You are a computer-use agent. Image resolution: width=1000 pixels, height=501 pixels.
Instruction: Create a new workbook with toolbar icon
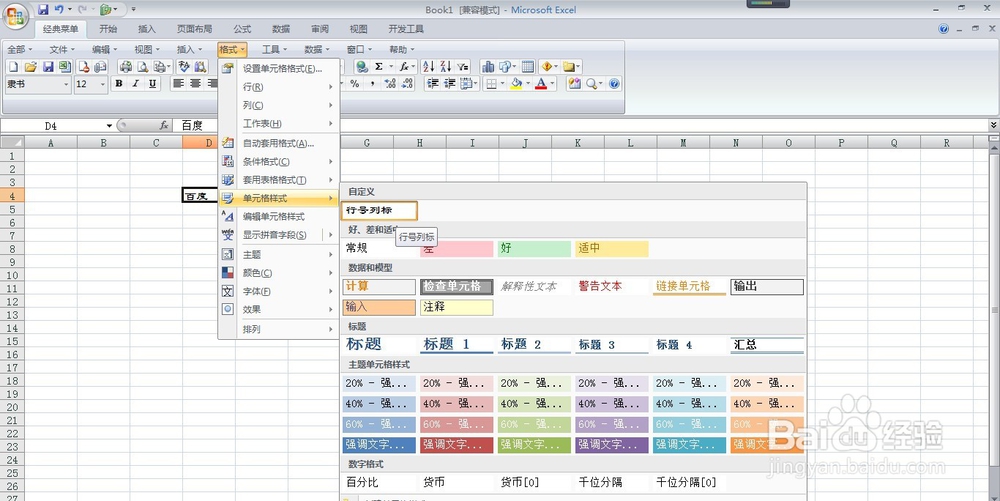13,66
